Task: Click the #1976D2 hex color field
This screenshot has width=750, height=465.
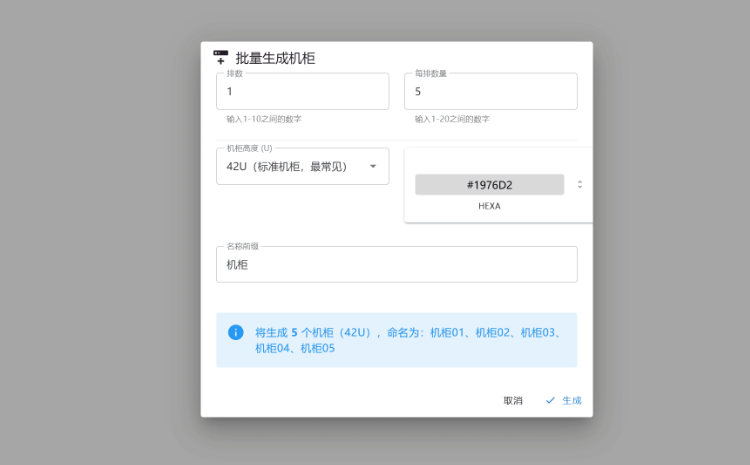Action: pyautogui.click(x=489, y=185)
